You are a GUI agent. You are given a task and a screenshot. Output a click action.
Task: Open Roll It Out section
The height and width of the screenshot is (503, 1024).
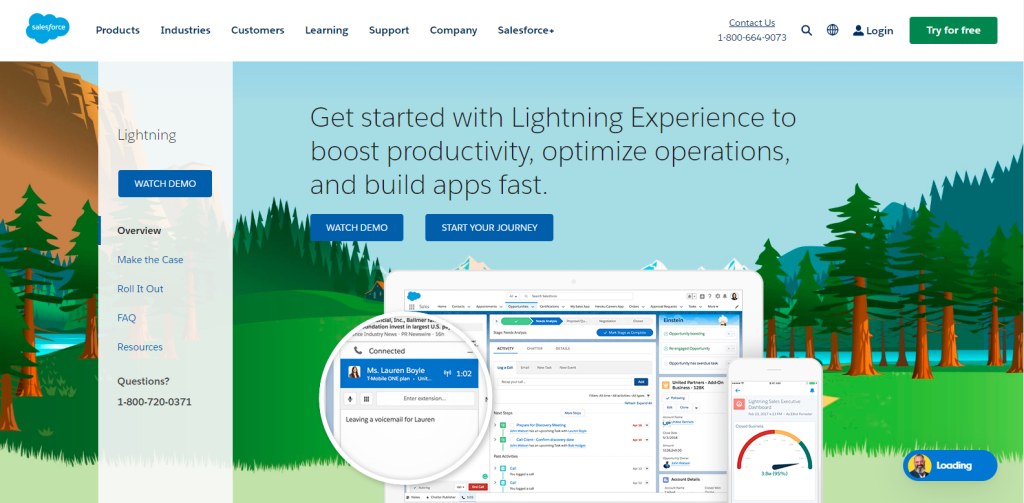pyautogui.click(x=140, y=289)
